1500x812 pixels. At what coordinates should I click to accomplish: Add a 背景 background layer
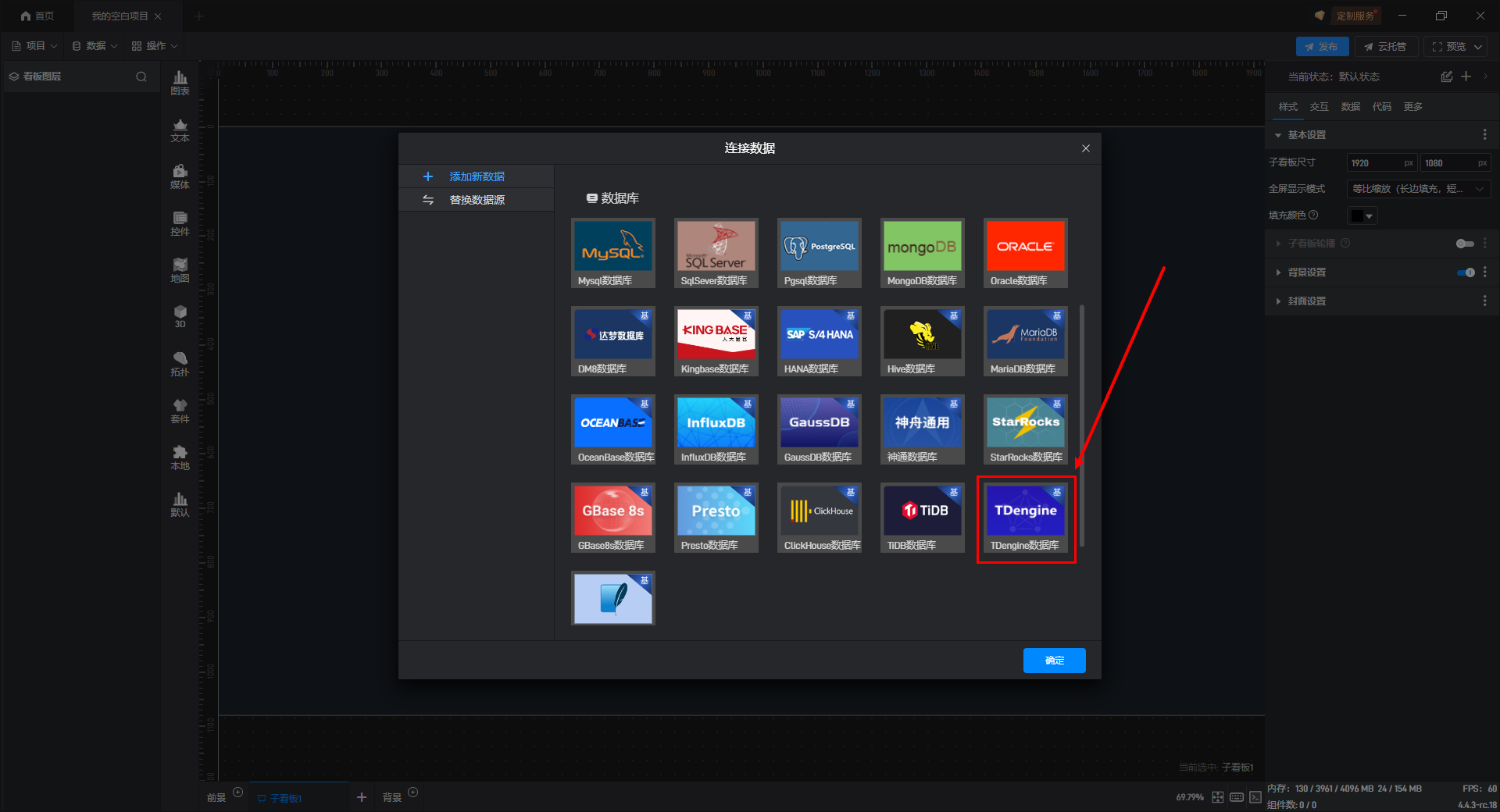413,792
